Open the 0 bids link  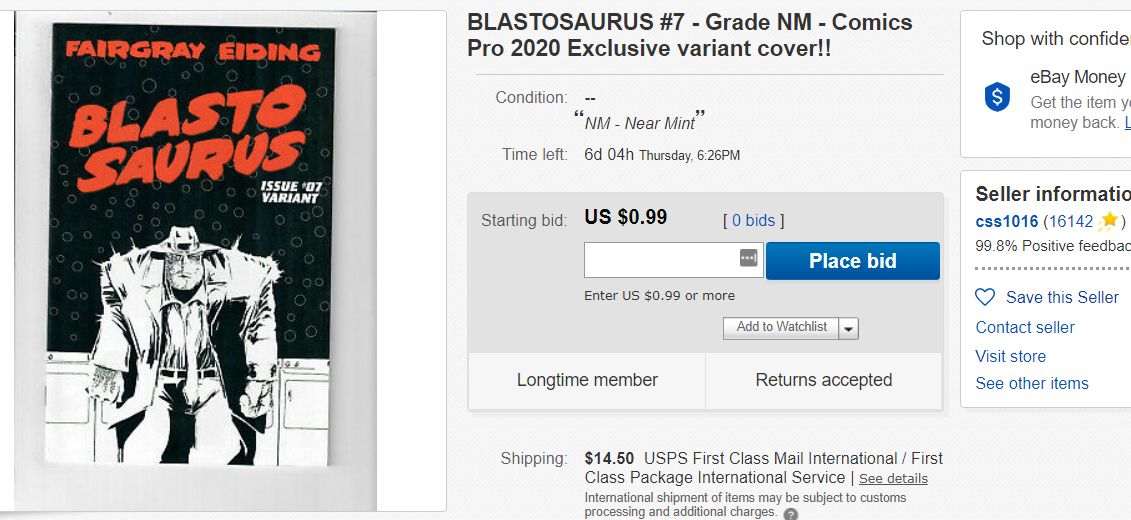[753, 220]
